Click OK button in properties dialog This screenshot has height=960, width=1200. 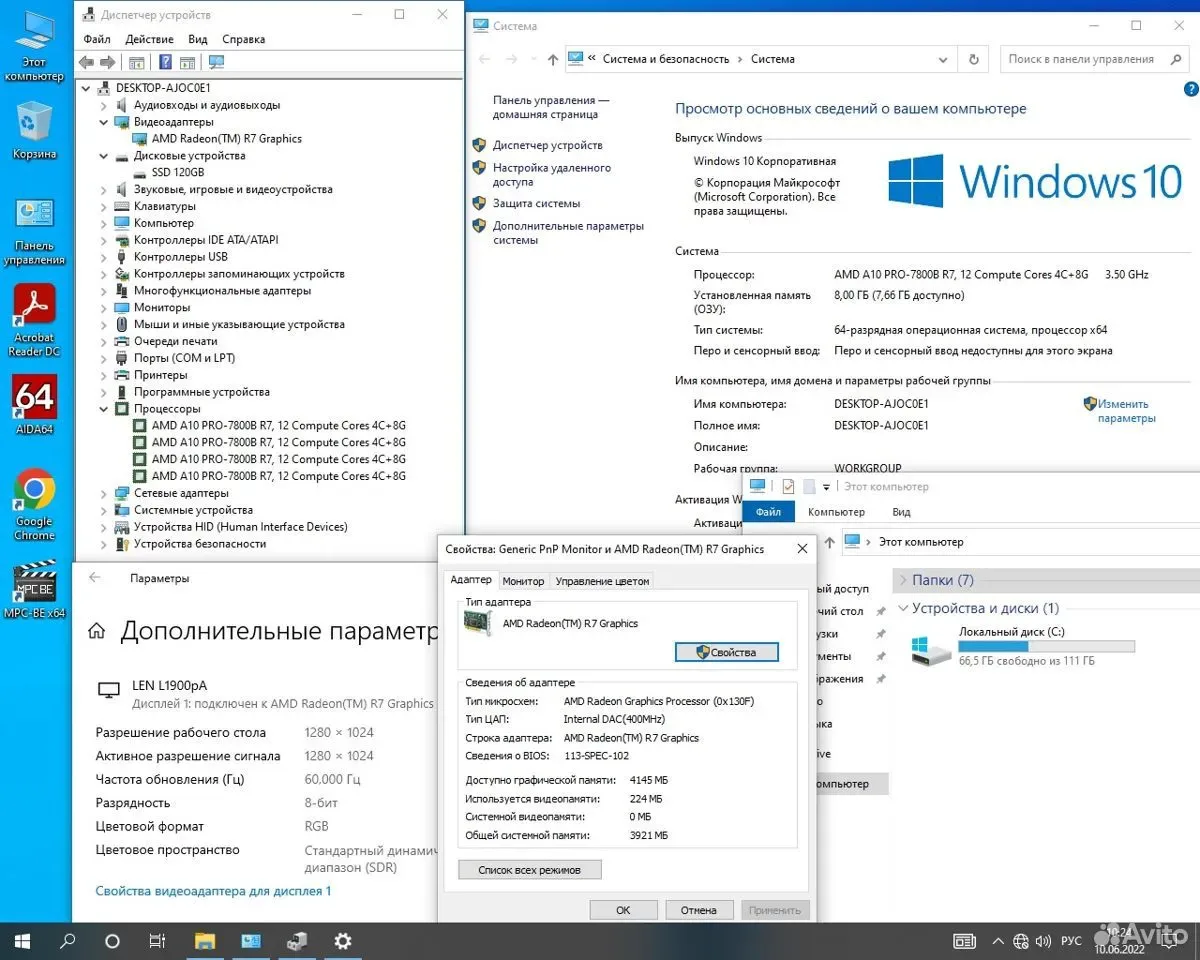point(623,910)
